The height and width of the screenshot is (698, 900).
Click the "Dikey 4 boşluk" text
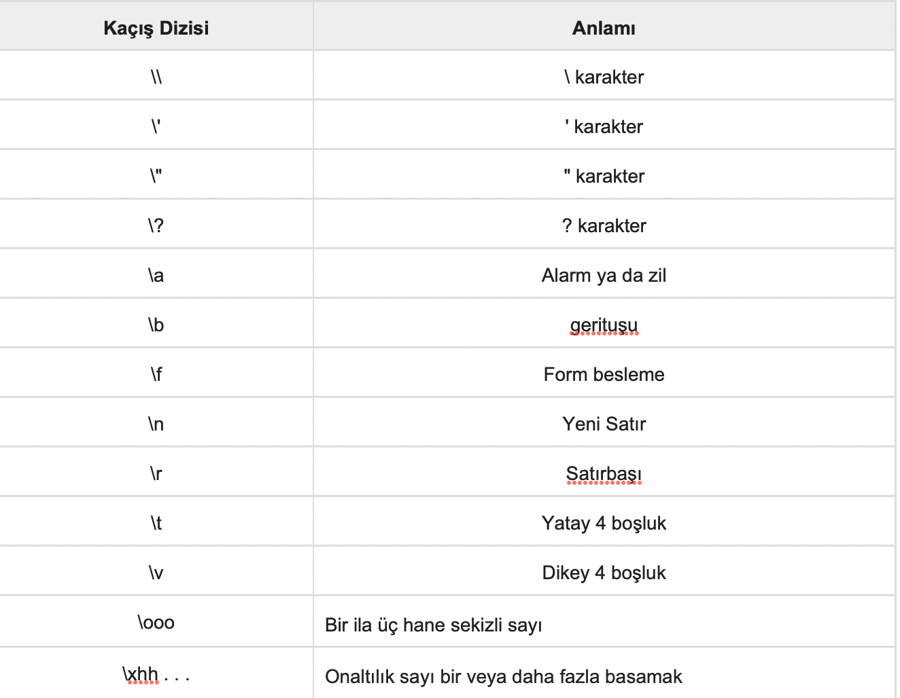603,573
